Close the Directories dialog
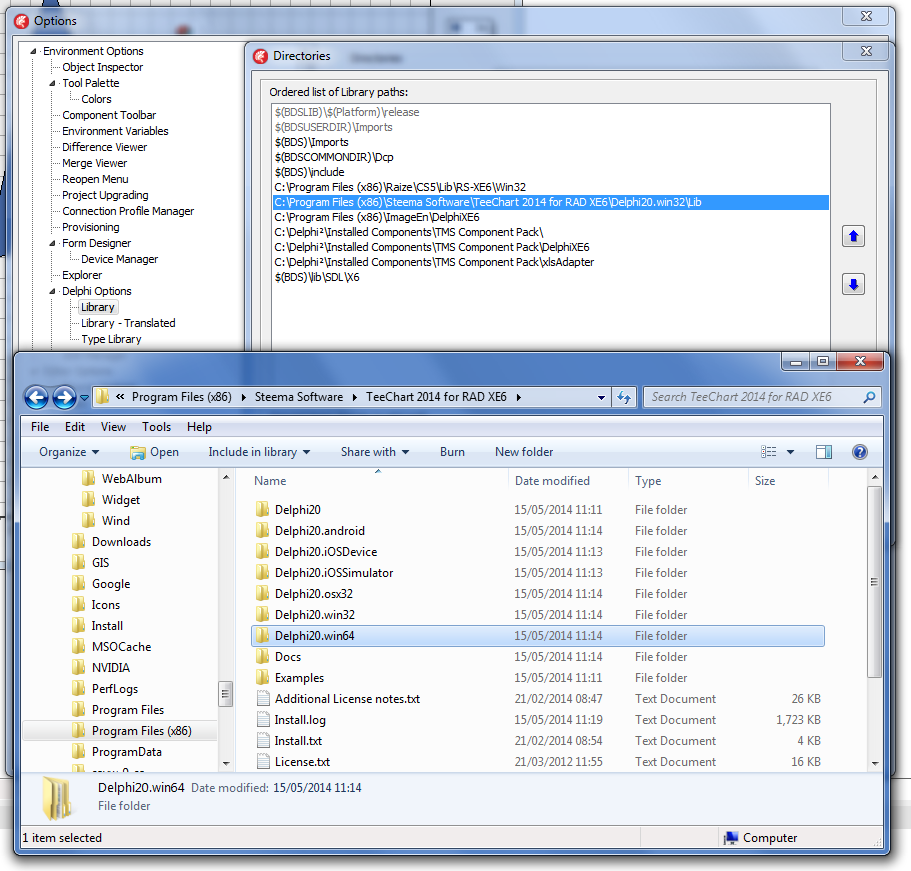911x871 pixels. tap(866, 51)
